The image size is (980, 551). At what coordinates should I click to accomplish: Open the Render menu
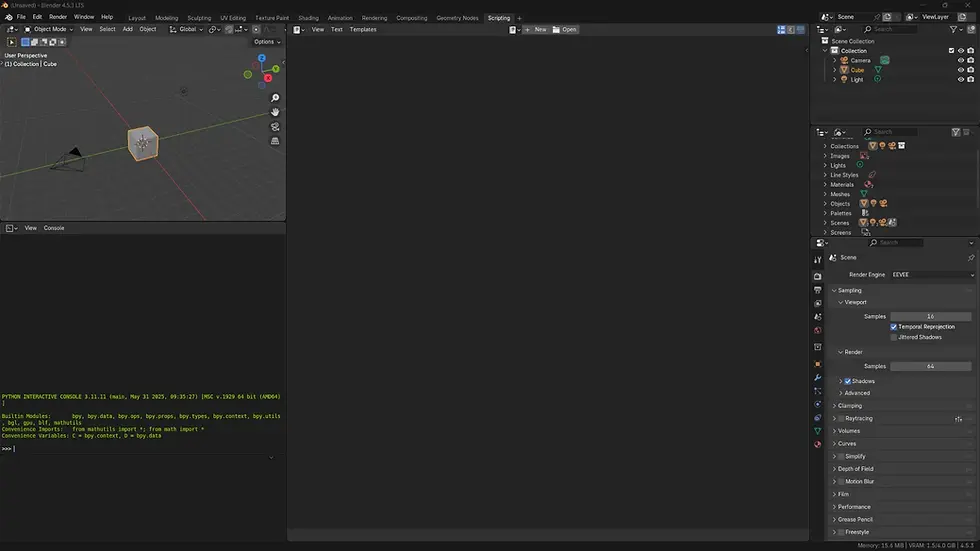point(58,17)
